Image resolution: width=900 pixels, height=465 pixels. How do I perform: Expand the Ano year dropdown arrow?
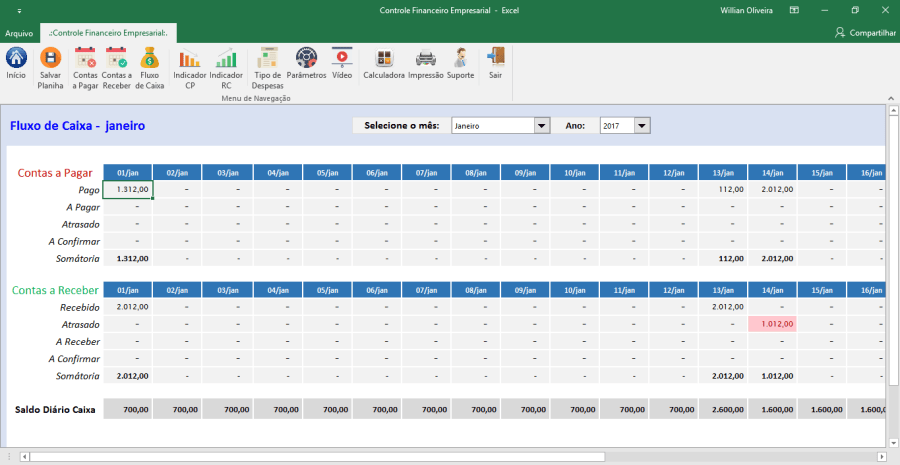642,126
